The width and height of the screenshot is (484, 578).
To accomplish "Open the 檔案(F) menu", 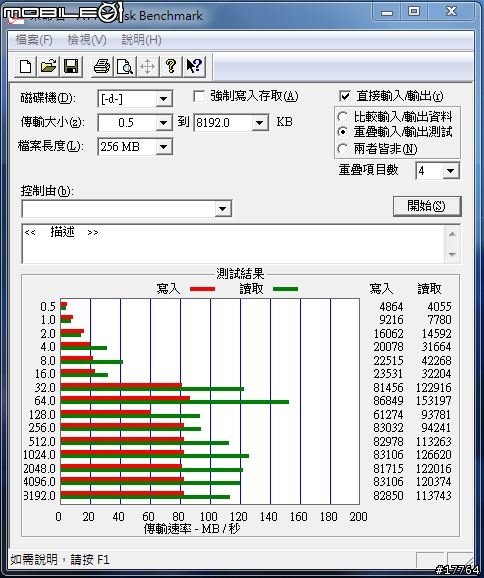I will pyautogui.click(x=34, y=40).
